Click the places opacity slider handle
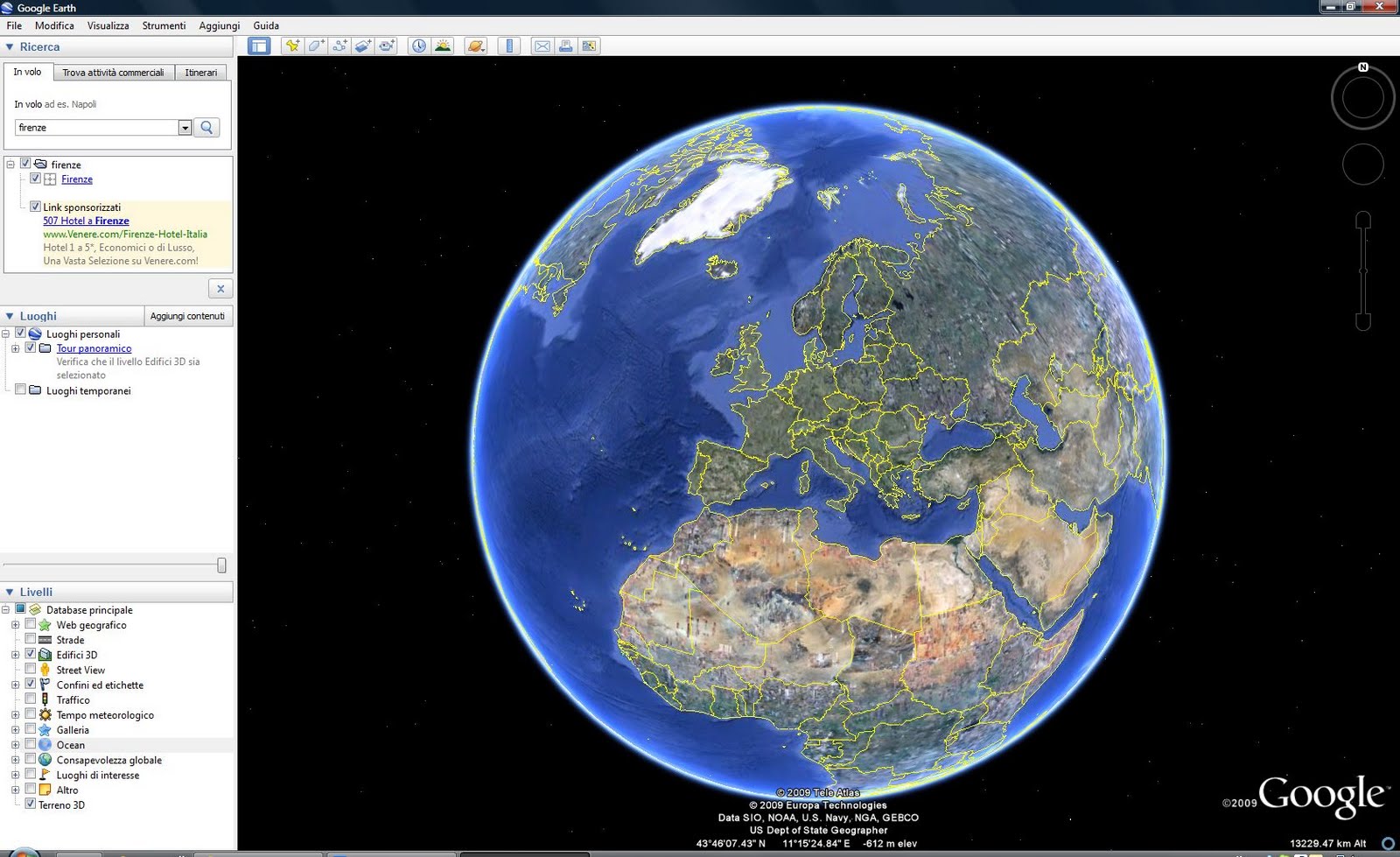The width and height of the screenshot is (1400, 857). pyautogui.click(x=221, y=565)
